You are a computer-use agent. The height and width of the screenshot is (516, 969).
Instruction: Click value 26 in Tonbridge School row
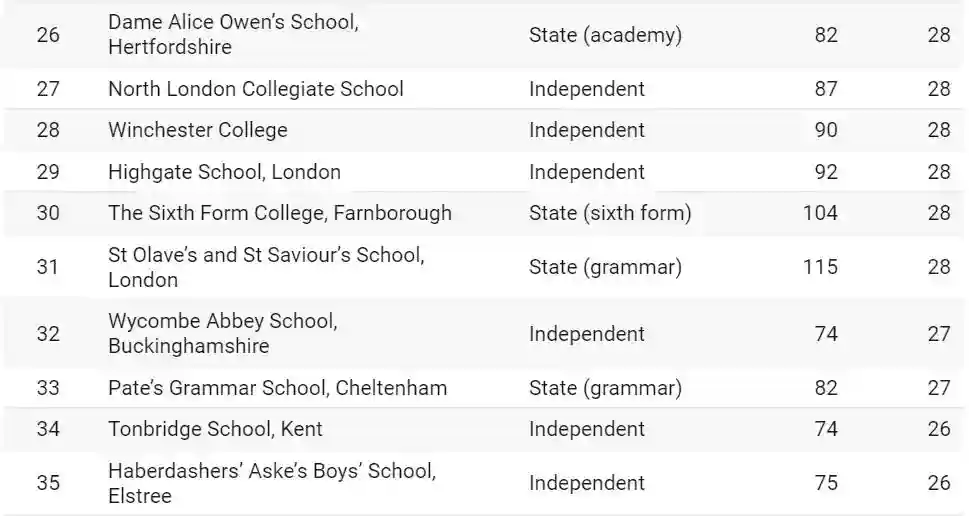pyautogui.click(x=938, y=429)
